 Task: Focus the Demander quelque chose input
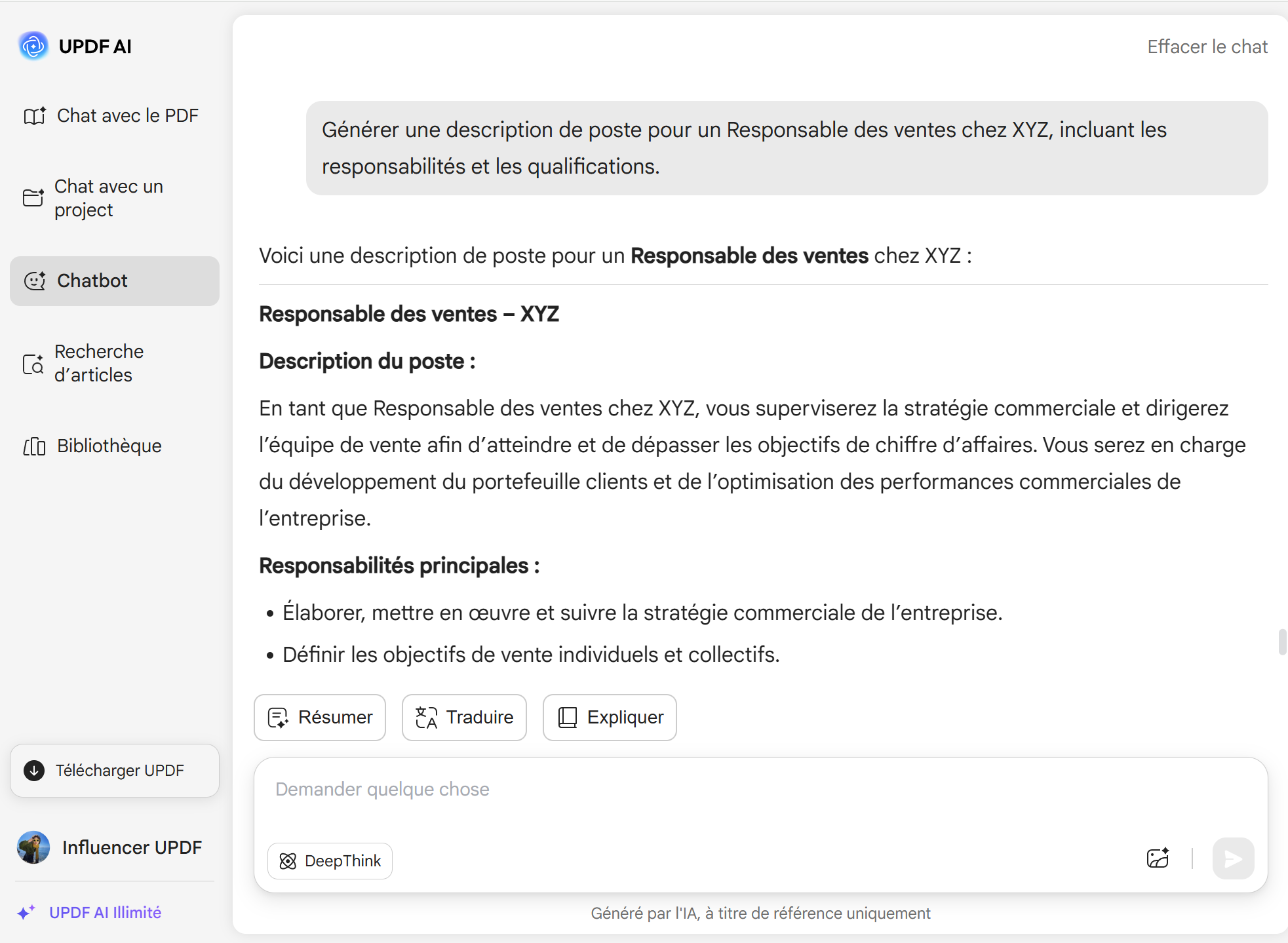(x=760, y=790)
